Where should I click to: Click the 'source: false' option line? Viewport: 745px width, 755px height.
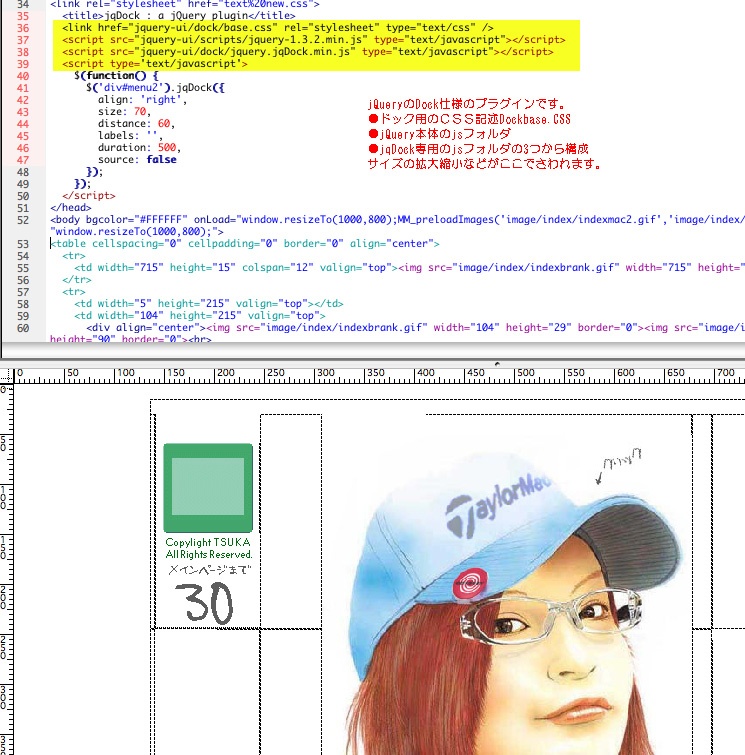[x=137, y=160]
